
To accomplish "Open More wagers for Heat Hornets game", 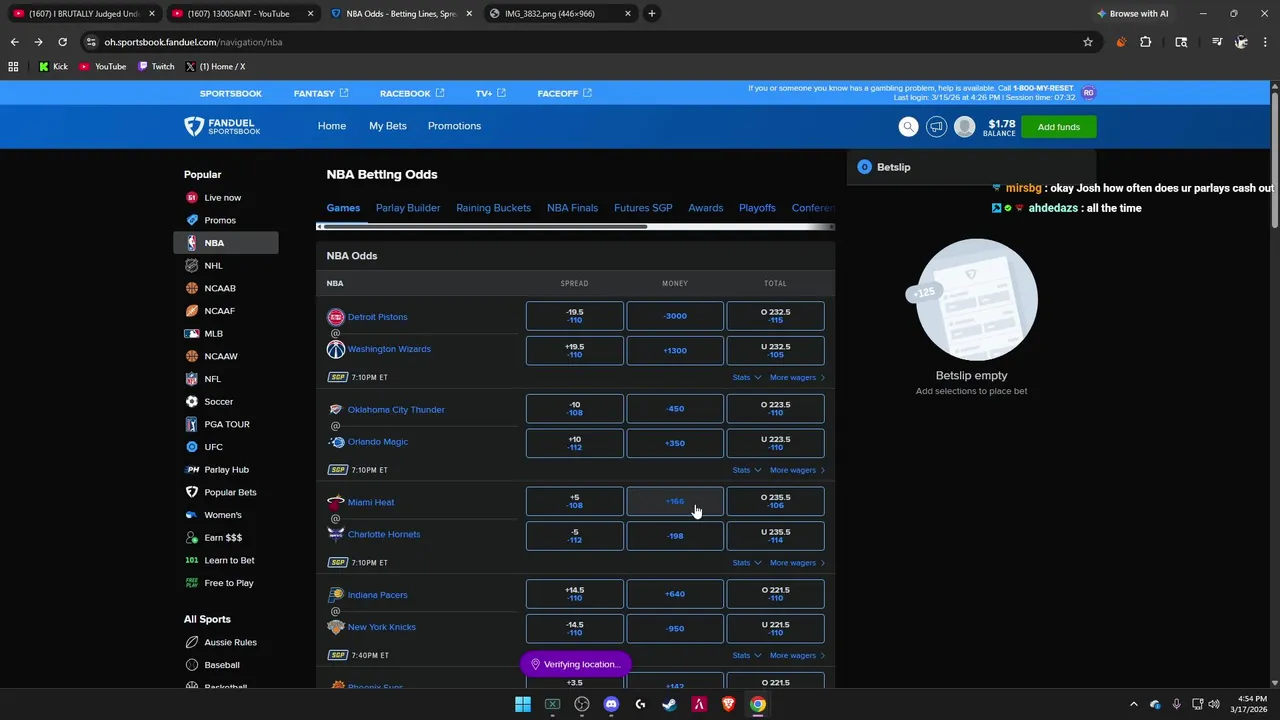I will pyautogui.click(x=797, y=562).
